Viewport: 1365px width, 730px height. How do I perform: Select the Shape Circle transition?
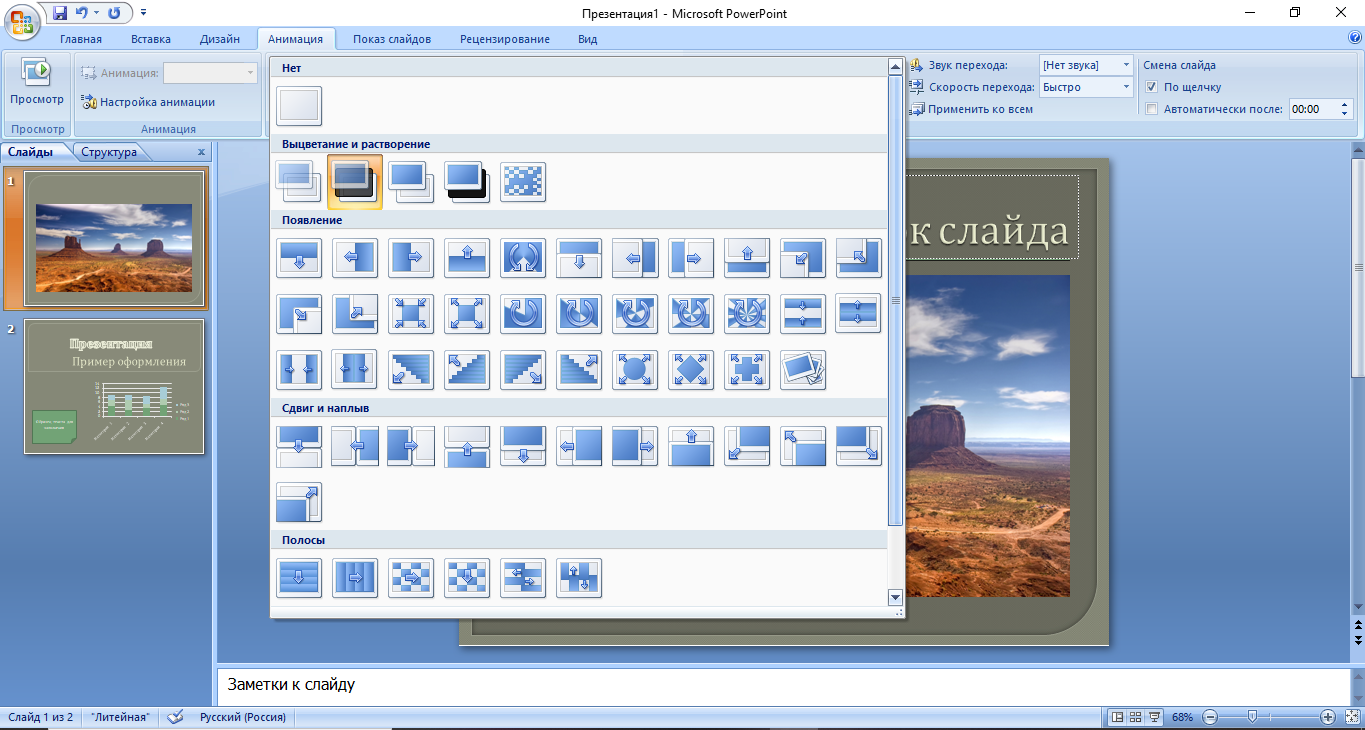[635, 370]
